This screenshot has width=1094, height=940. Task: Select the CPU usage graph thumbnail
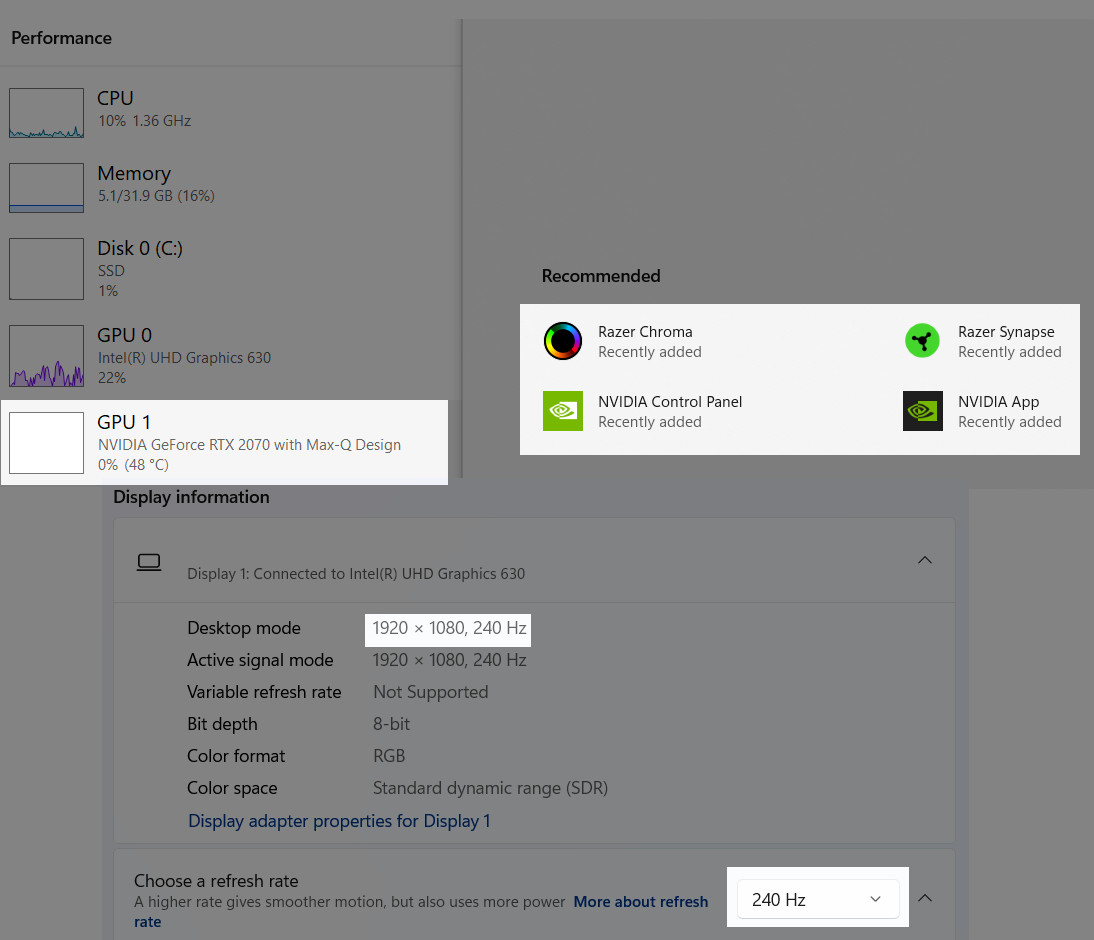tap(46, 112)
